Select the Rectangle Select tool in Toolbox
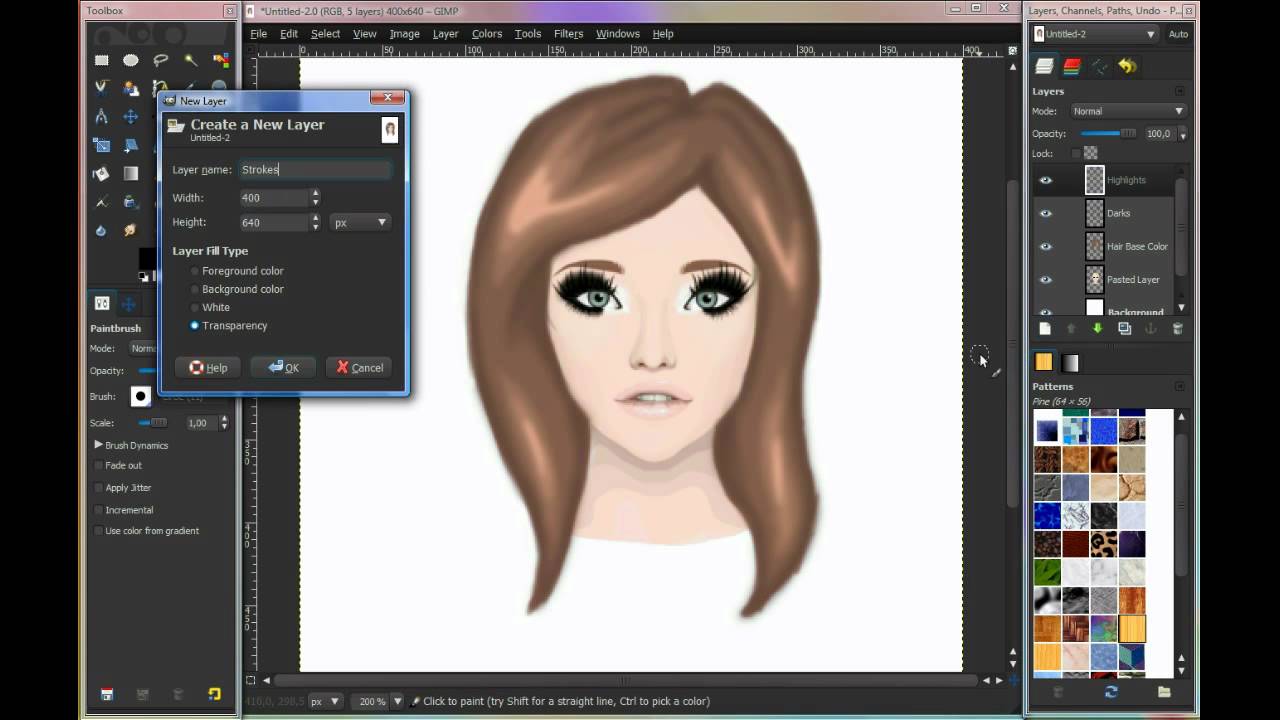Image resolution: width=1280 pixels, height=720 pixels. (101, 60)
